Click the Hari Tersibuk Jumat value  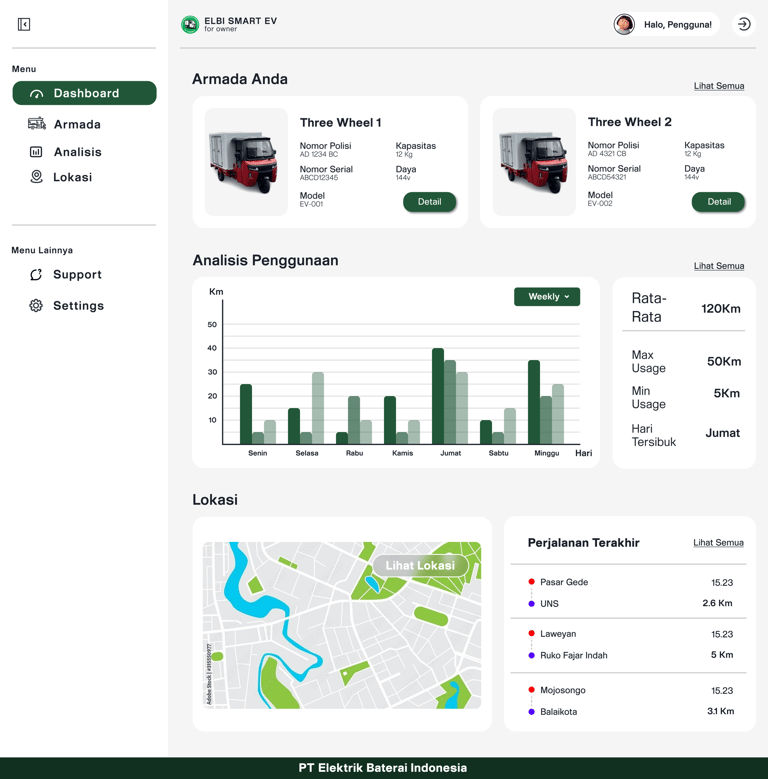tap(723, 433)
